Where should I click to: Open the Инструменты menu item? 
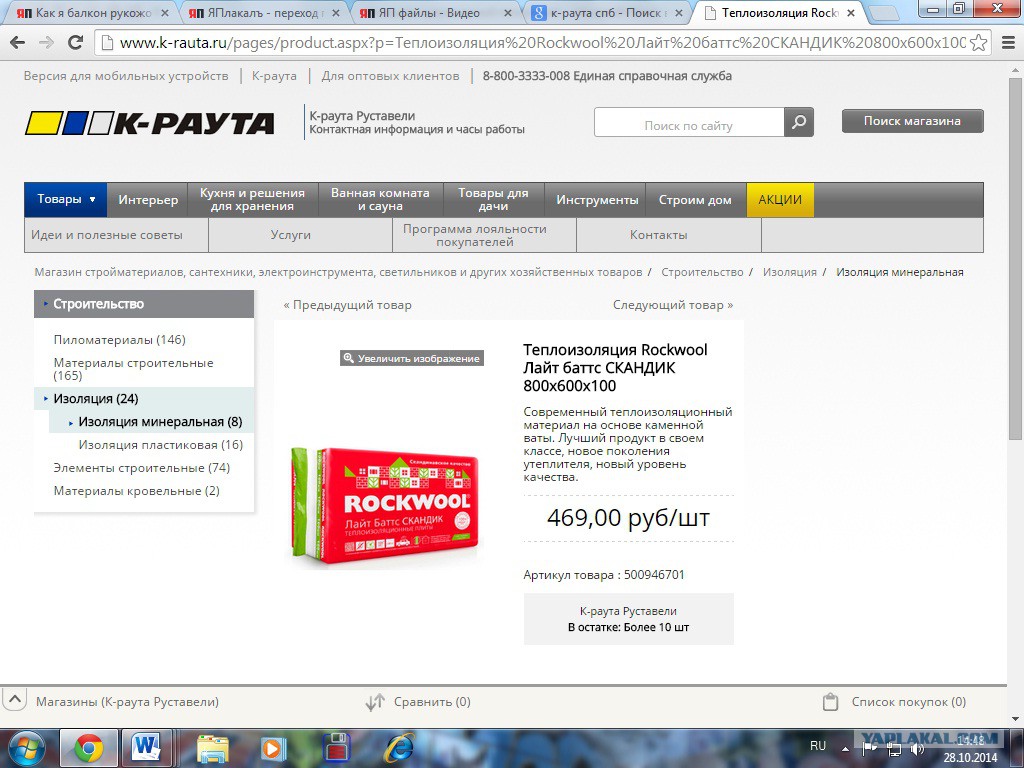click(597, 200)
